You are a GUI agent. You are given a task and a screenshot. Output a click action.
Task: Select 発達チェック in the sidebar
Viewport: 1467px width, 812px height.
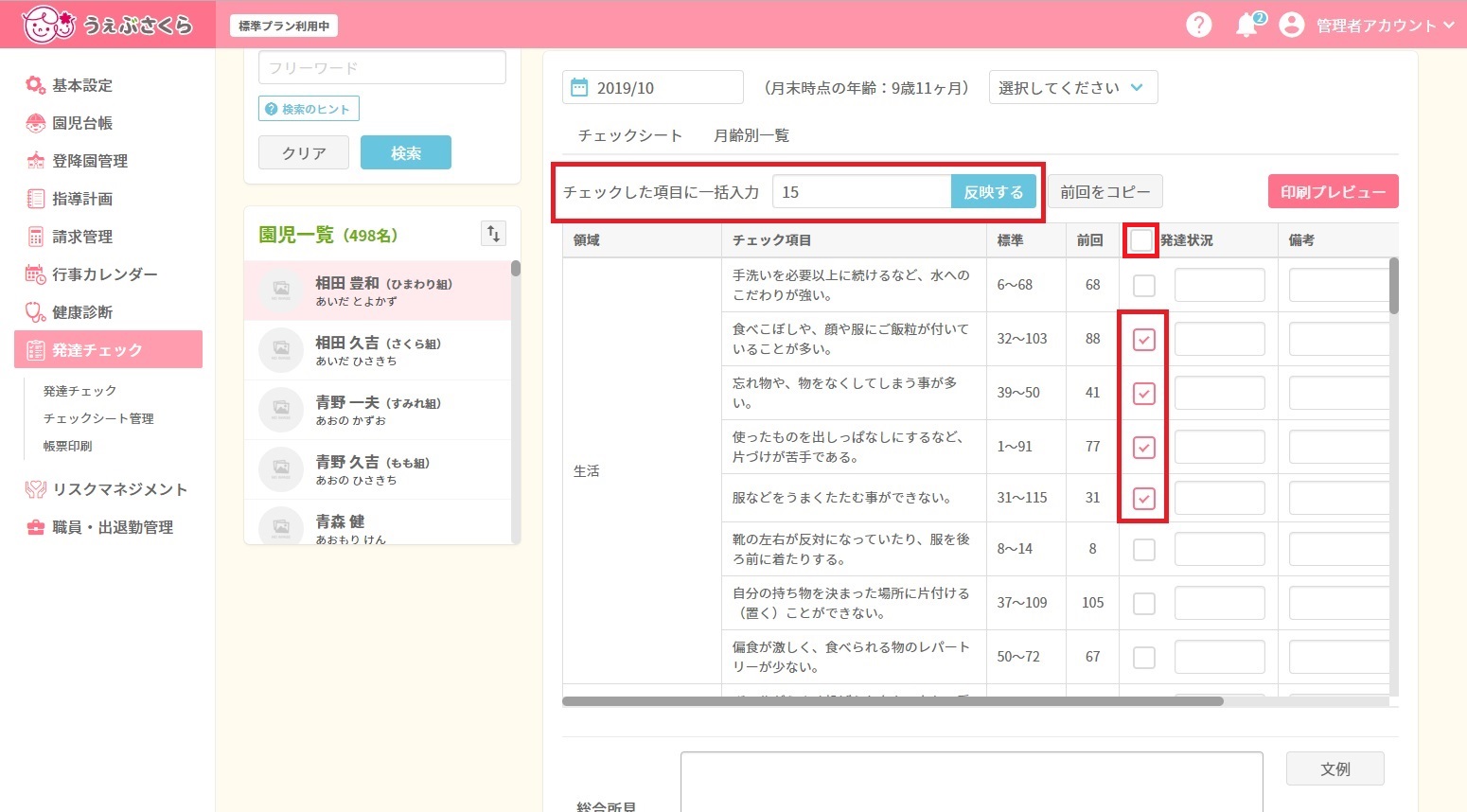click(108, 349)
